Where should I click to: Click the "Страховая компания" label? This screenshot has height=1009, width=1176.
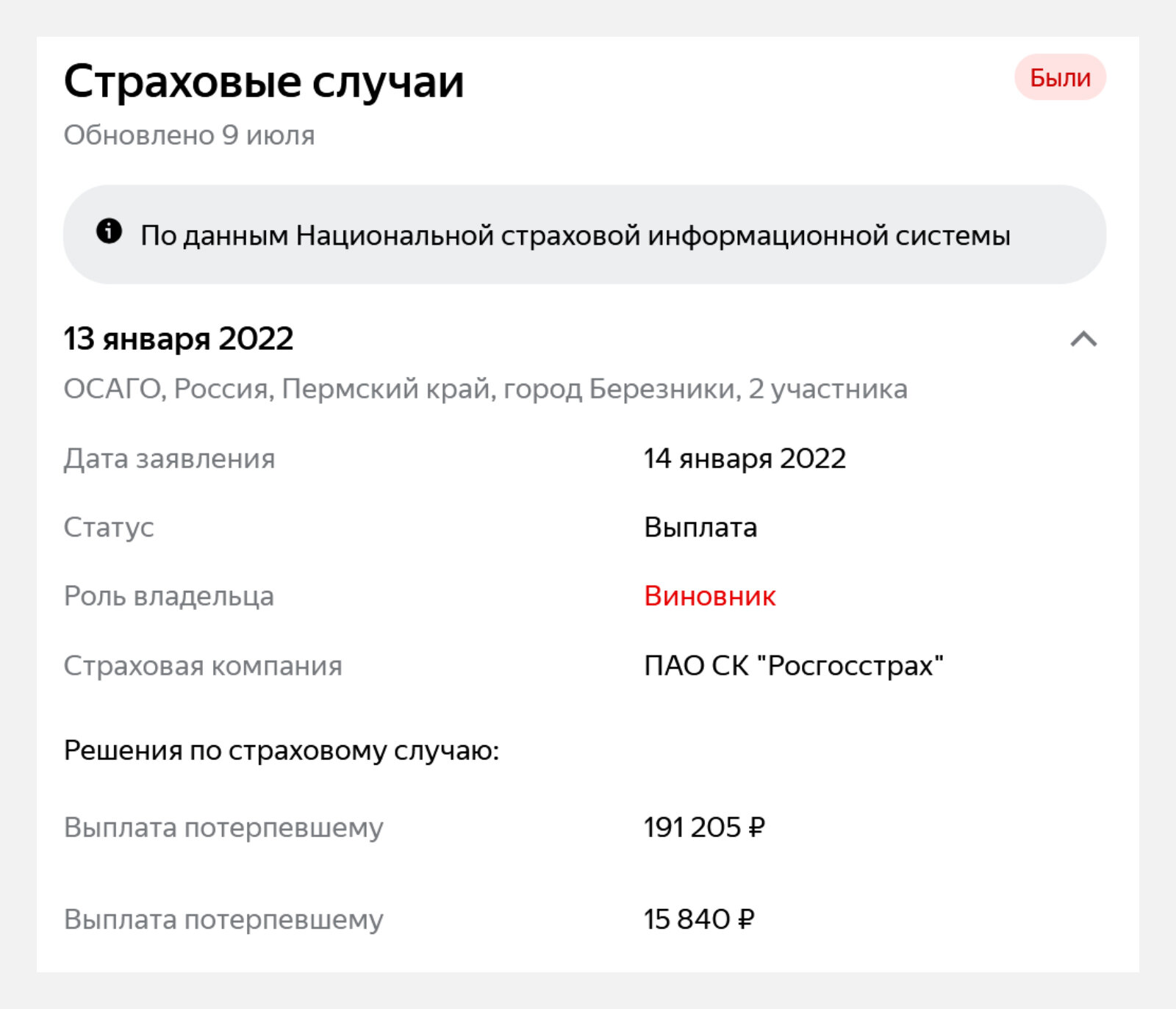(x=203, y=665)
